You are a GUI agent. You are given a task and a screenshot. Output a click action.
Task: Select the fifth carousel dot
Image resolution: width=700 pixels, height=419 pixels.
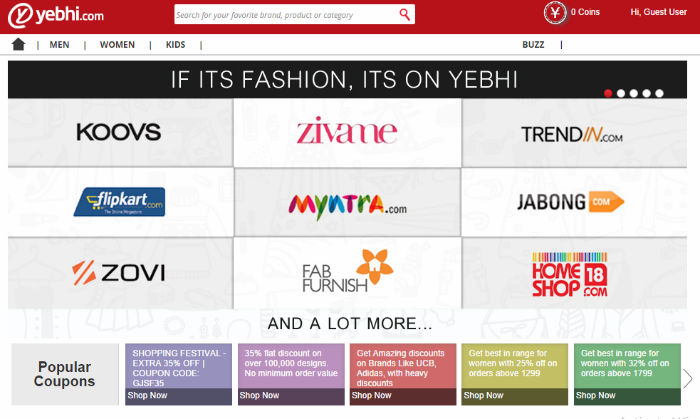coord(659,93)
